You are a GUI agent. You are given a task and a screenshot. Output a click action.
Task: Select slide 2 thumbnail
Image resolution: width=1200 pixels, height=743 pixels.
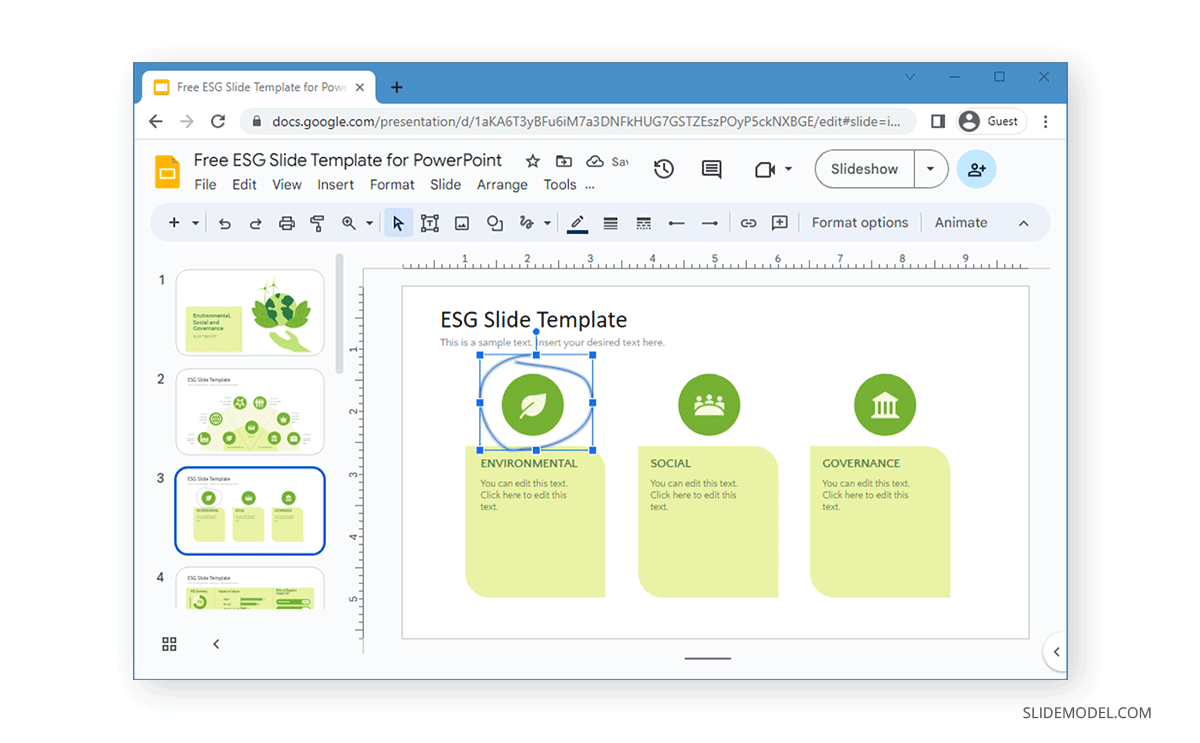(x=250, y=412)
